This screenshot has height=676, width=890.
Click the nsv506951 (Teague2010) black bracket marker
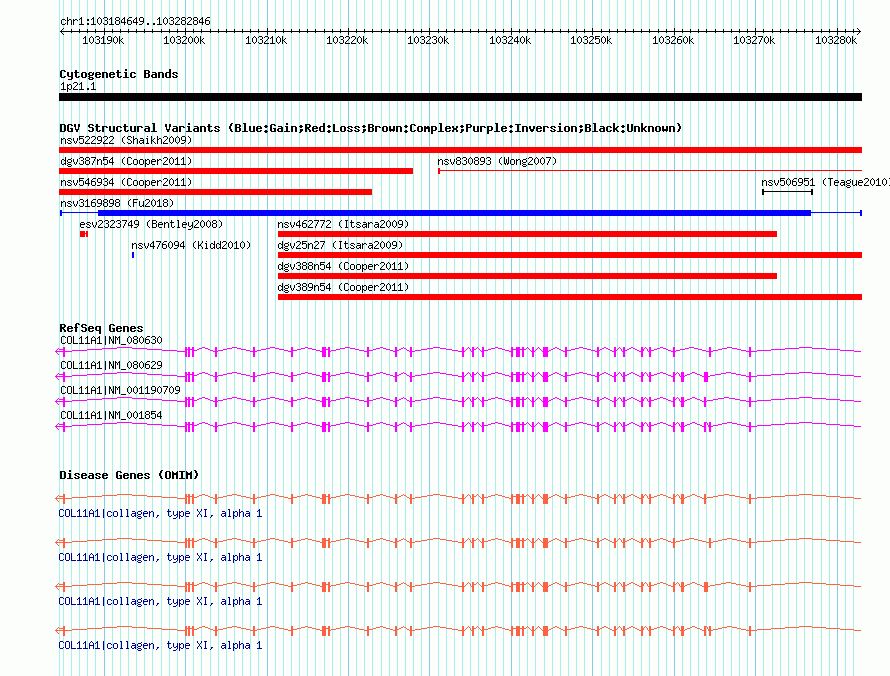tap(787, 192)
